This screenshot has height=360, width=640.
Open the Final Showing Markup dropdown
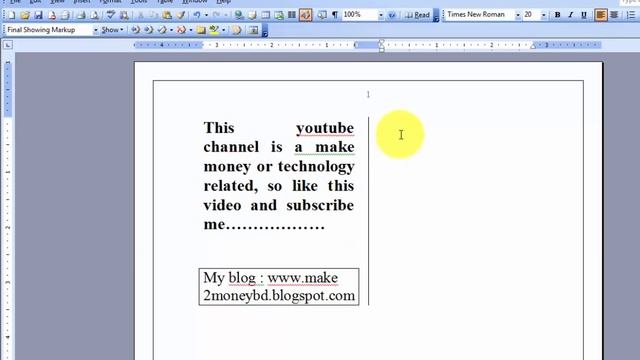[96, 30]
